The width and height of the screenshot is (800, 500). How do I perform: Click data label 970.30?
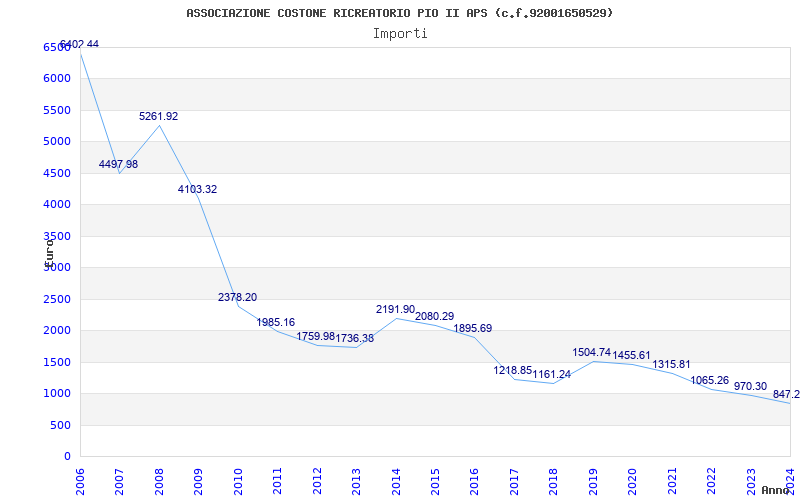[x=751, y=386]
